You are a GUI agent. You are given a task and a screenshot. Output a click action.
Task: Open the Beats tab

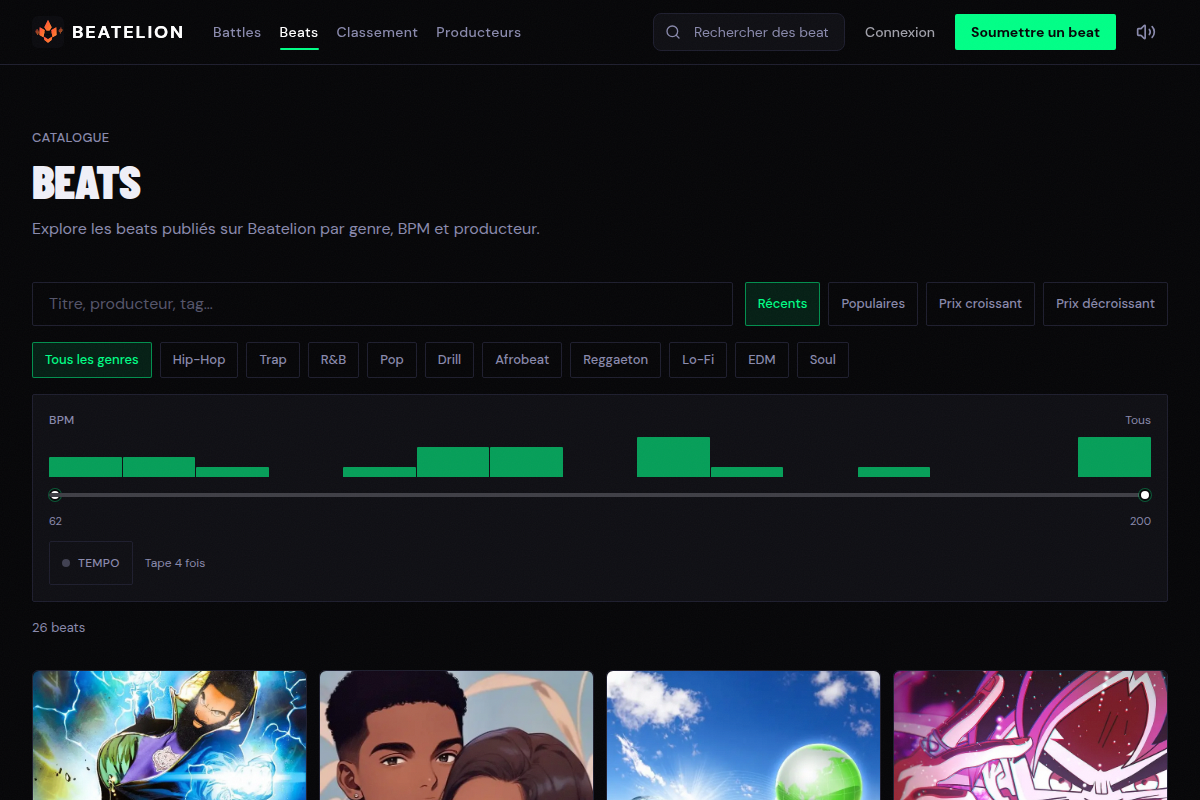coord(299,32)
